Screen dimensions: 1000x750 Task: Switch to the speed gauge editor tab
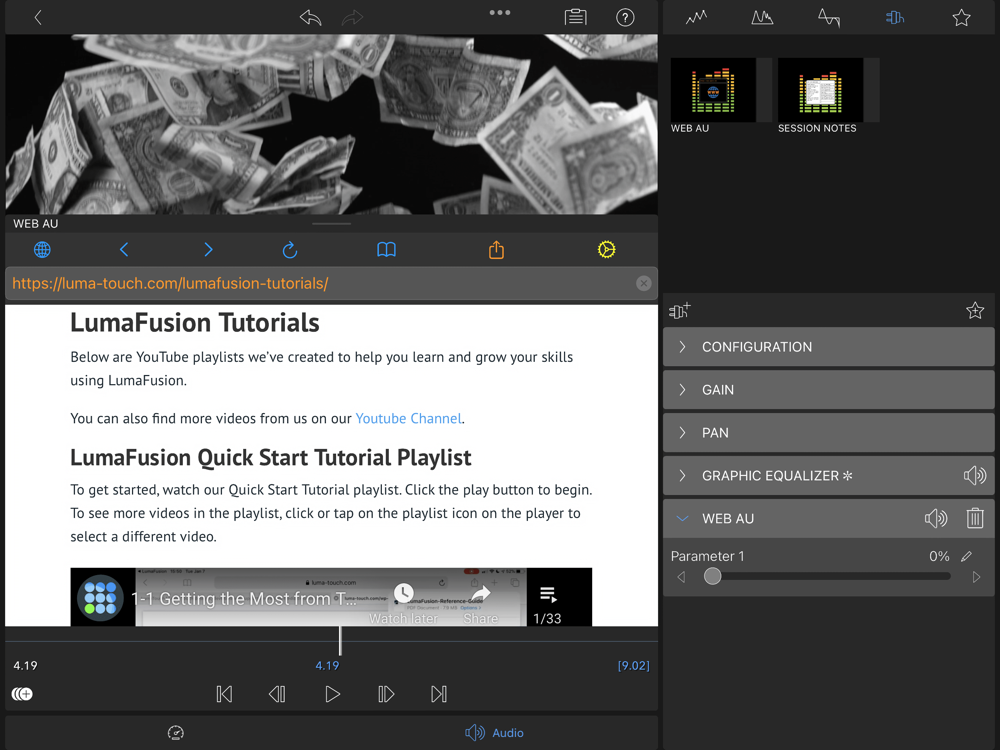pos(175,733)
